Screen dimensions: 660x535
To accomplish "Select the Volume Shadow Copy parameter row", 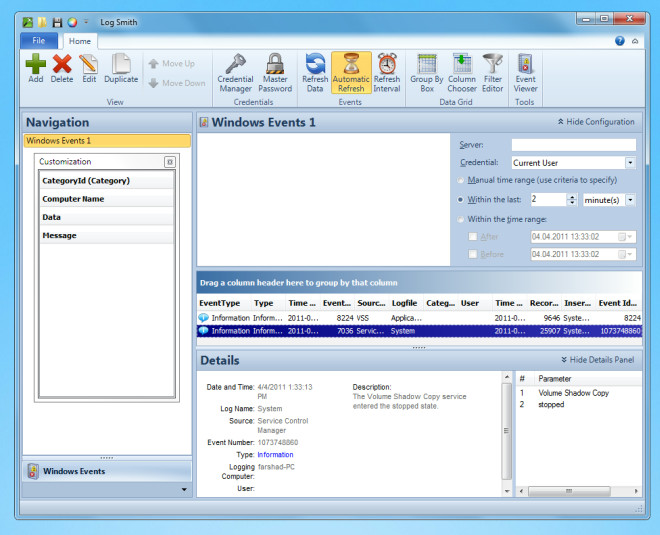I will pos(579,393).
